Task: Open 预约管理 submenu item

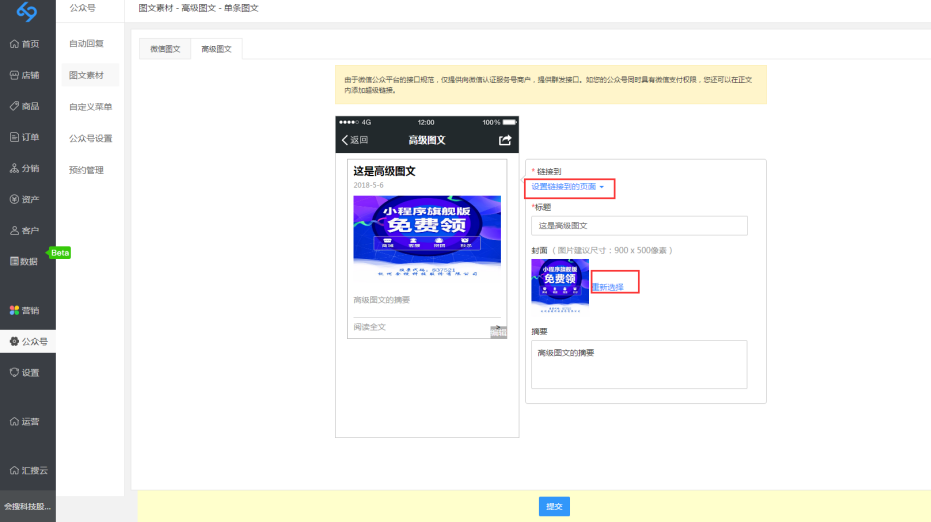Action: click(x=87, y=170)
